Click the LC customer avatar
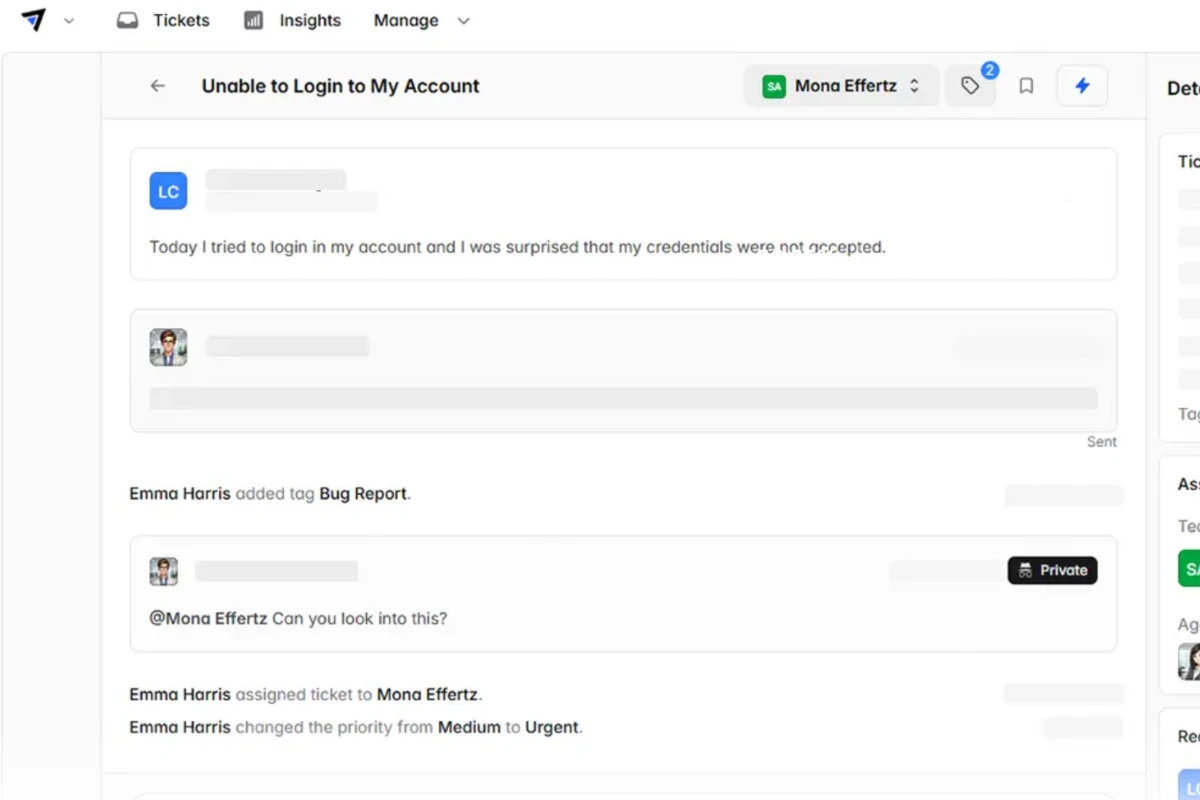The width and height of the screenshot is (1200, 800). pos(168,191)
